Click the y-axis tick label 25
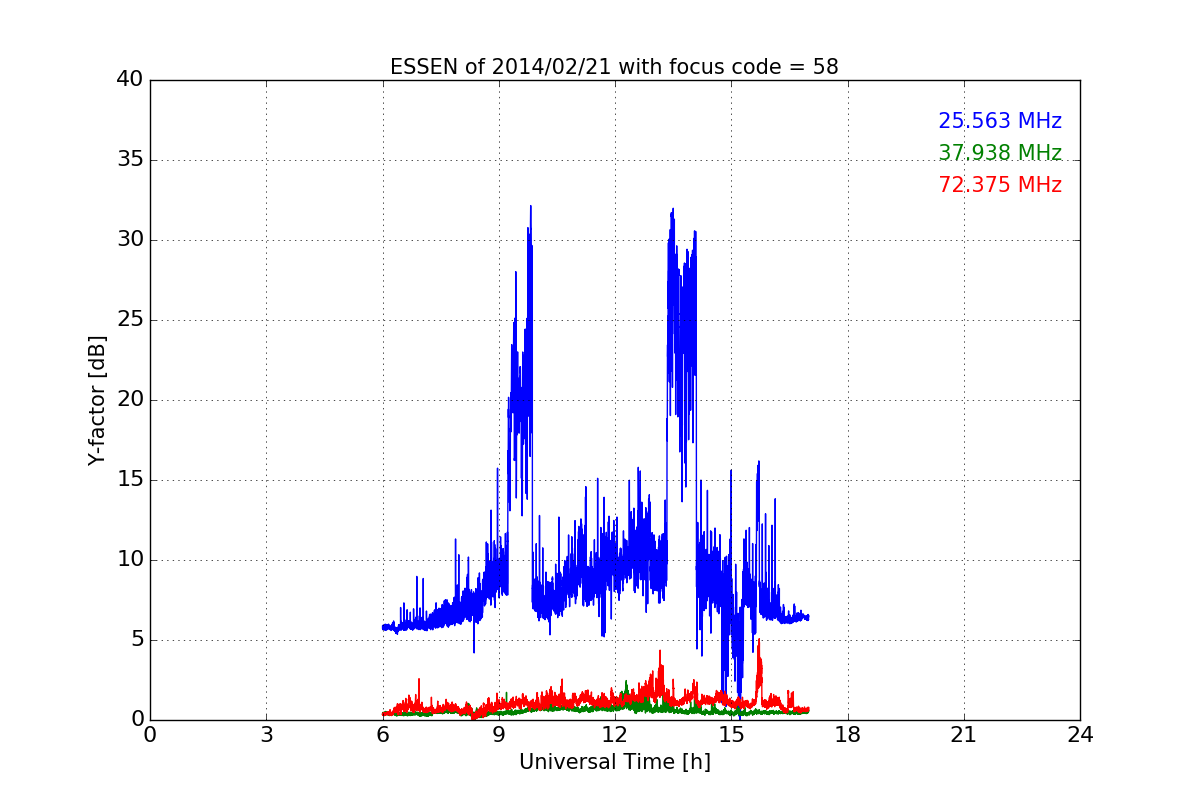This screenshot has width=1200, height=800. click(130, 320)
